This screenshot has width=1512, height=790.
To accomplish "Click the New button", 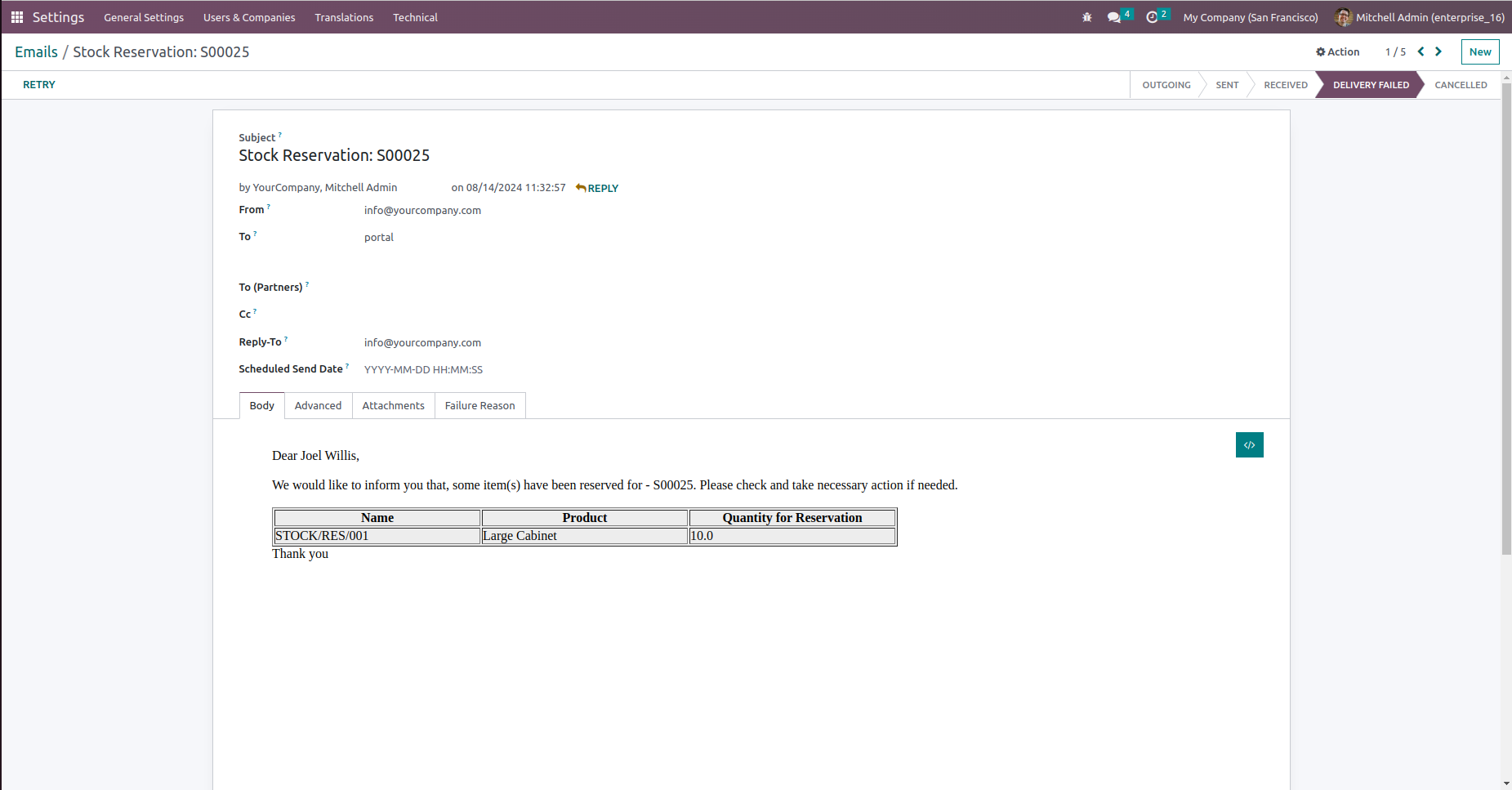I will point(1480,51).
